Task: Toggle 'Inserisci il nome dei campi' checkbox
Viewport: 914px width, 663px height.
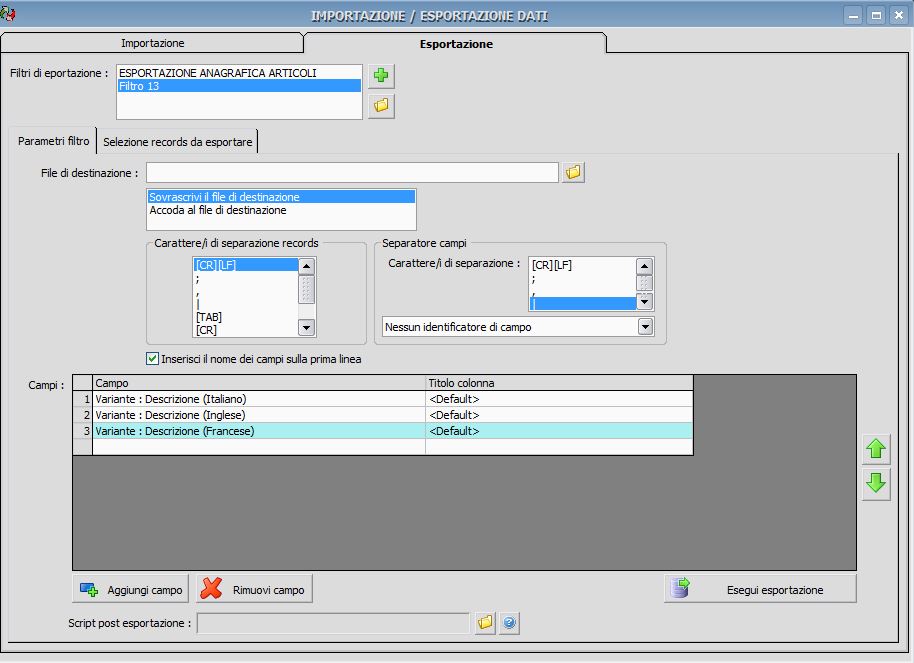Action: pyautogui.click(x=152, y=359)
